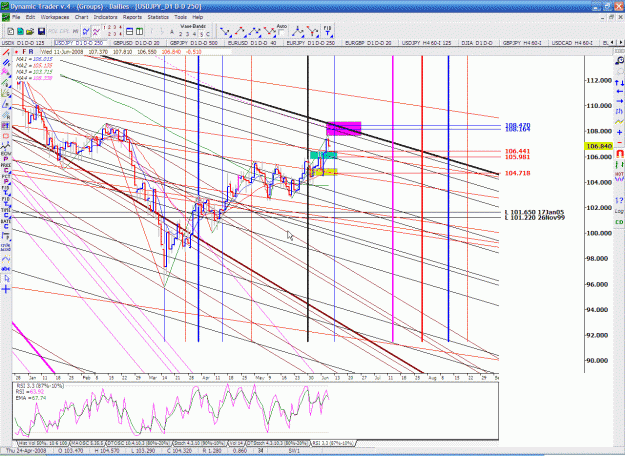
Task: Switch to USDCAD H4 60-I chart tab
Action: (570, 43)
